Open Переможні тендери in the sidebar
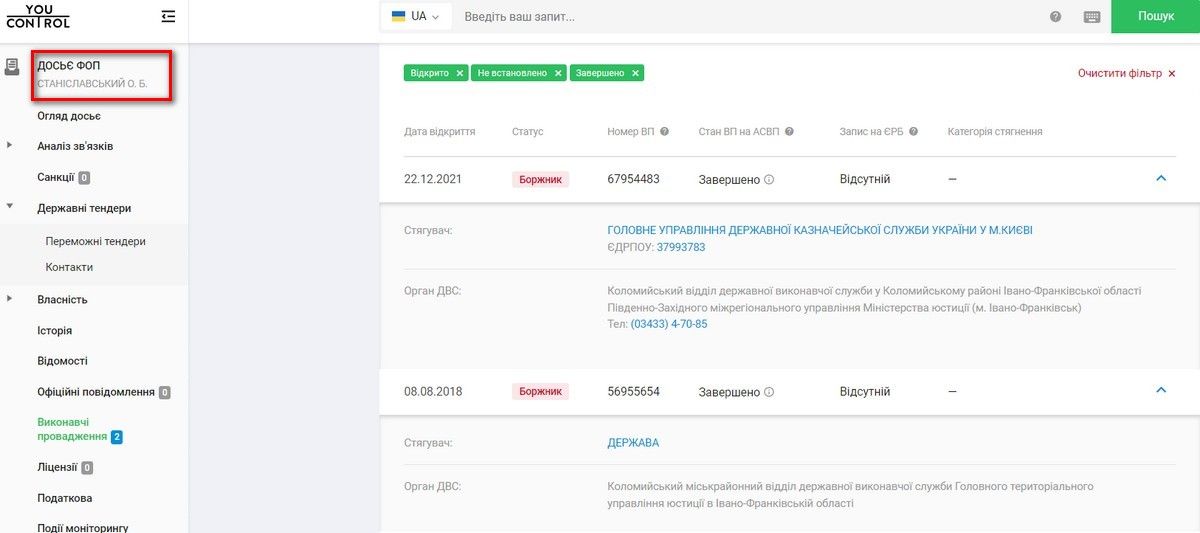Screen dimensions: 1200x533 point(95,241)
